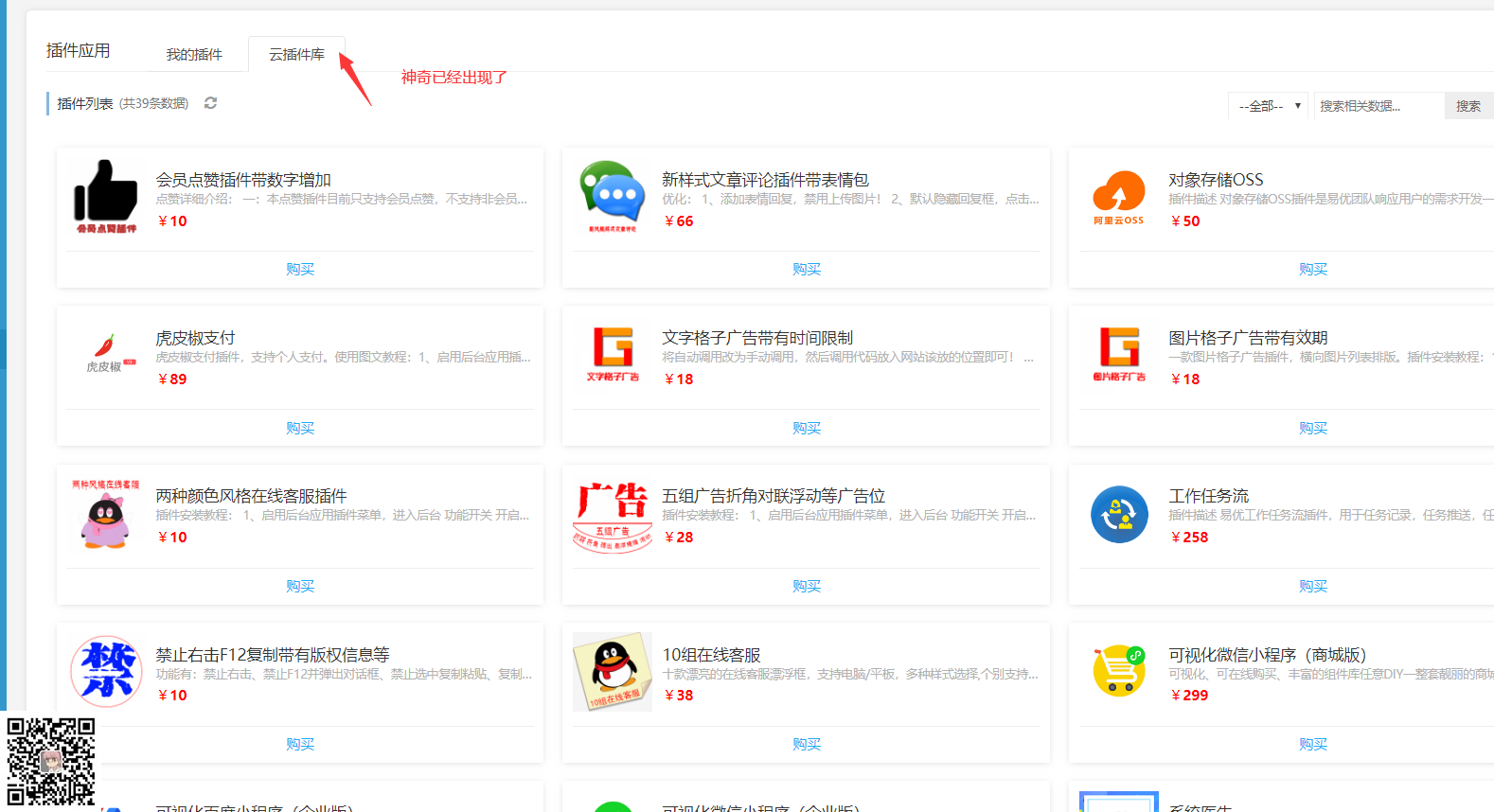Screen dimensions: 1494x812
Task: Click the title 对象存储OSS
Action: [x=1216, y=180]
